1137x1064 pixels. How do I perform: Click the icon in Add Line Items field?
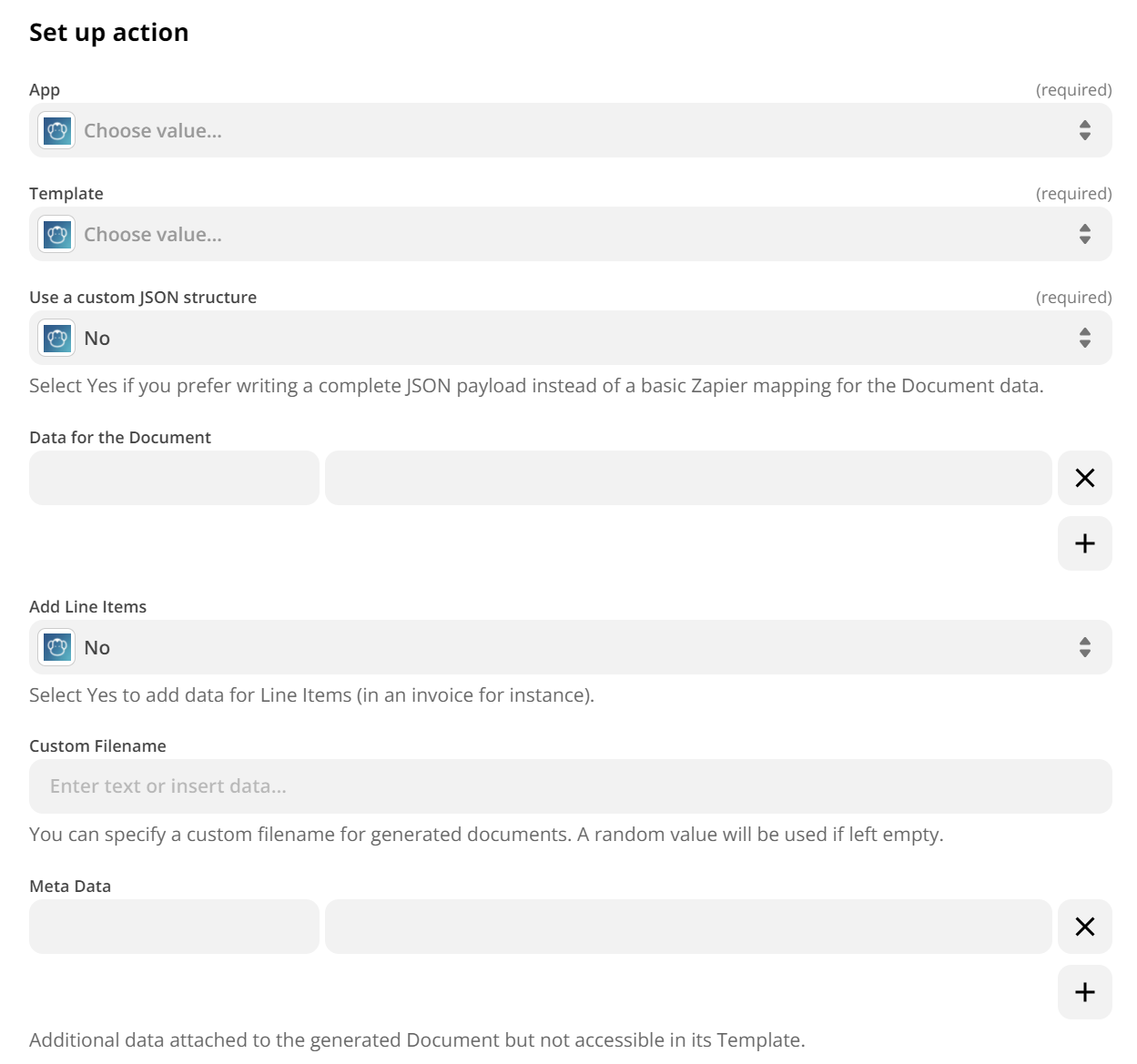56,647
